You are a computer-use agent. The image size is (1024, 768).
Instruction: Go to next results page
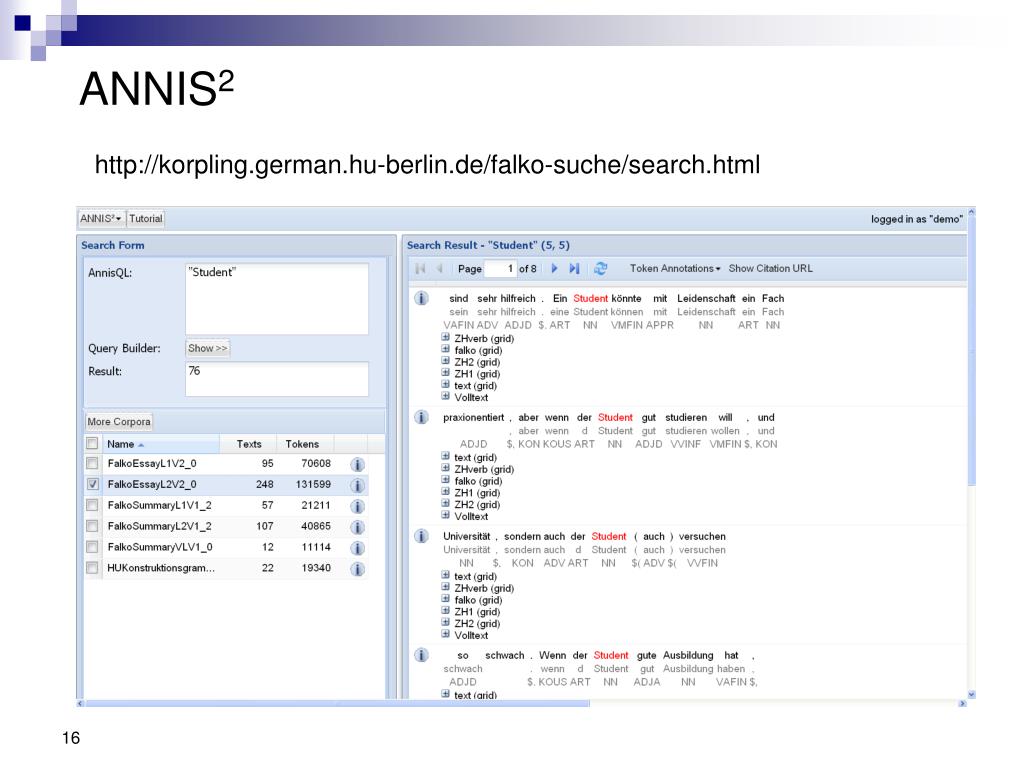pyautogui.click(x=554, y=268)
